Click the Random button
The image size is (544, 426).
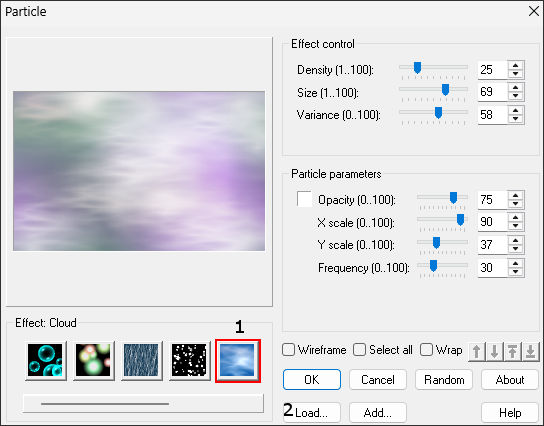[x=444, y=380]
